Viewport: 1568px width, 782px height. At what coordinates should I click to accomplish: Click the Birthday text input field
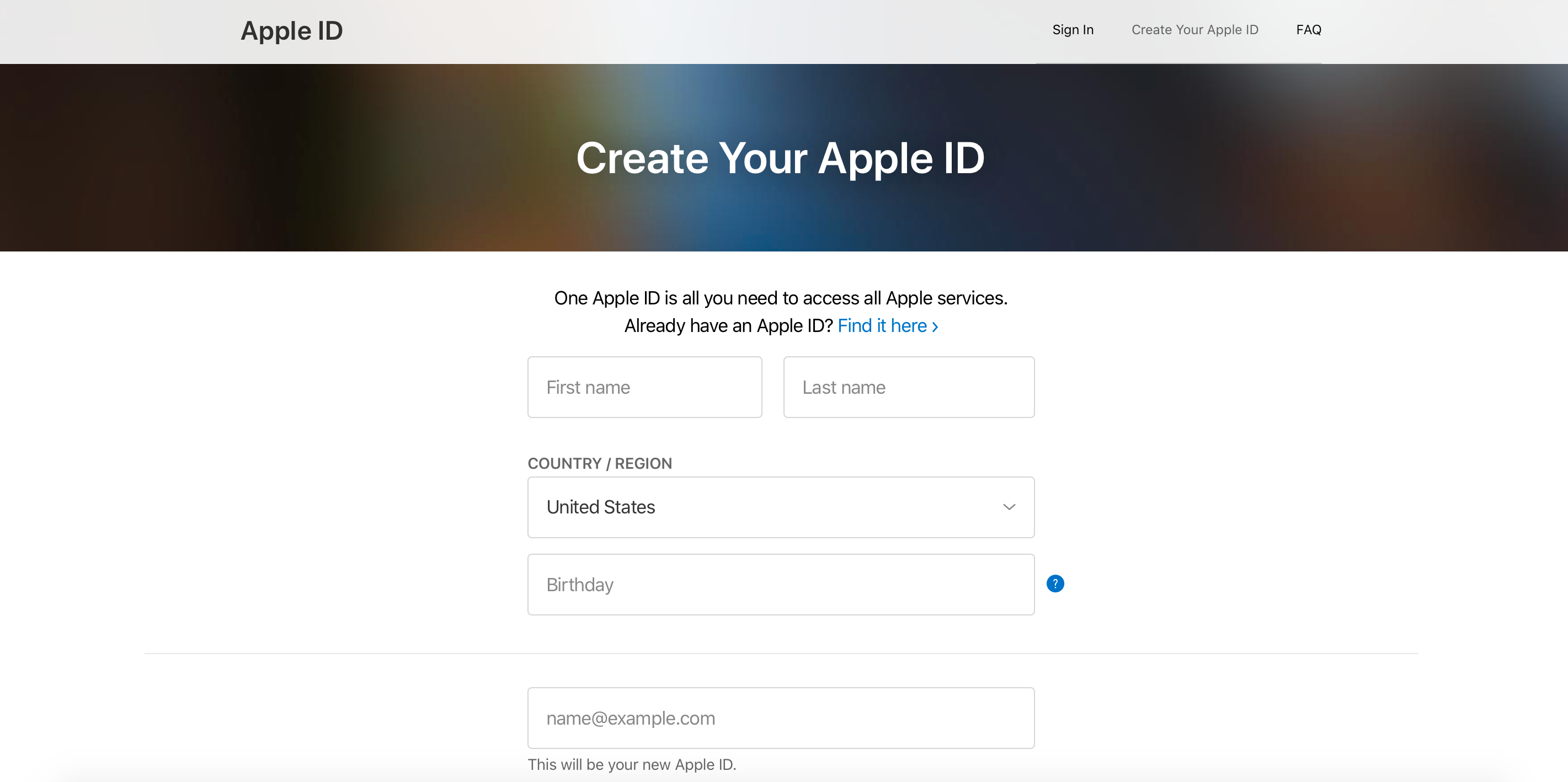pyautogui.click(x=781, y=584)
